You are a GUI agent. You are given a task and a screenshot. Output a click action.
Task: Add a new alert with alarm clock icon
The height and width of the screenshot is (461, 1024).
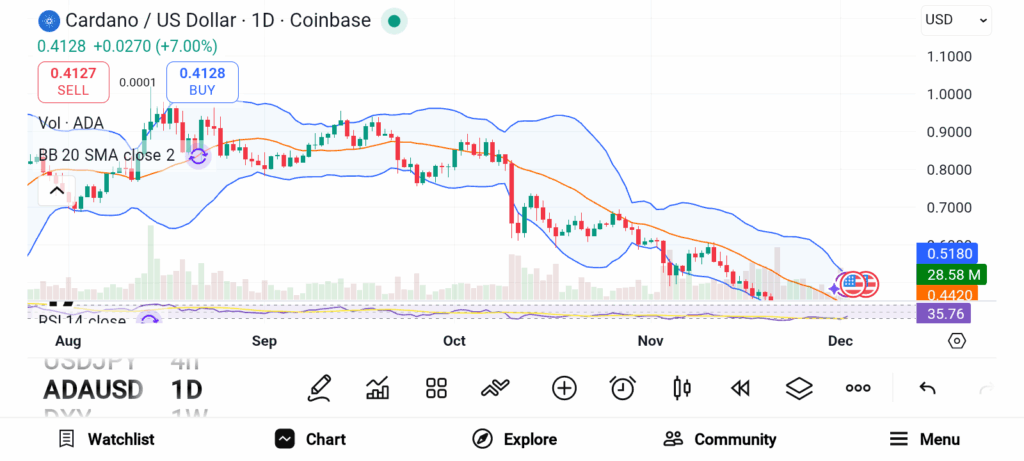point(623,388)
